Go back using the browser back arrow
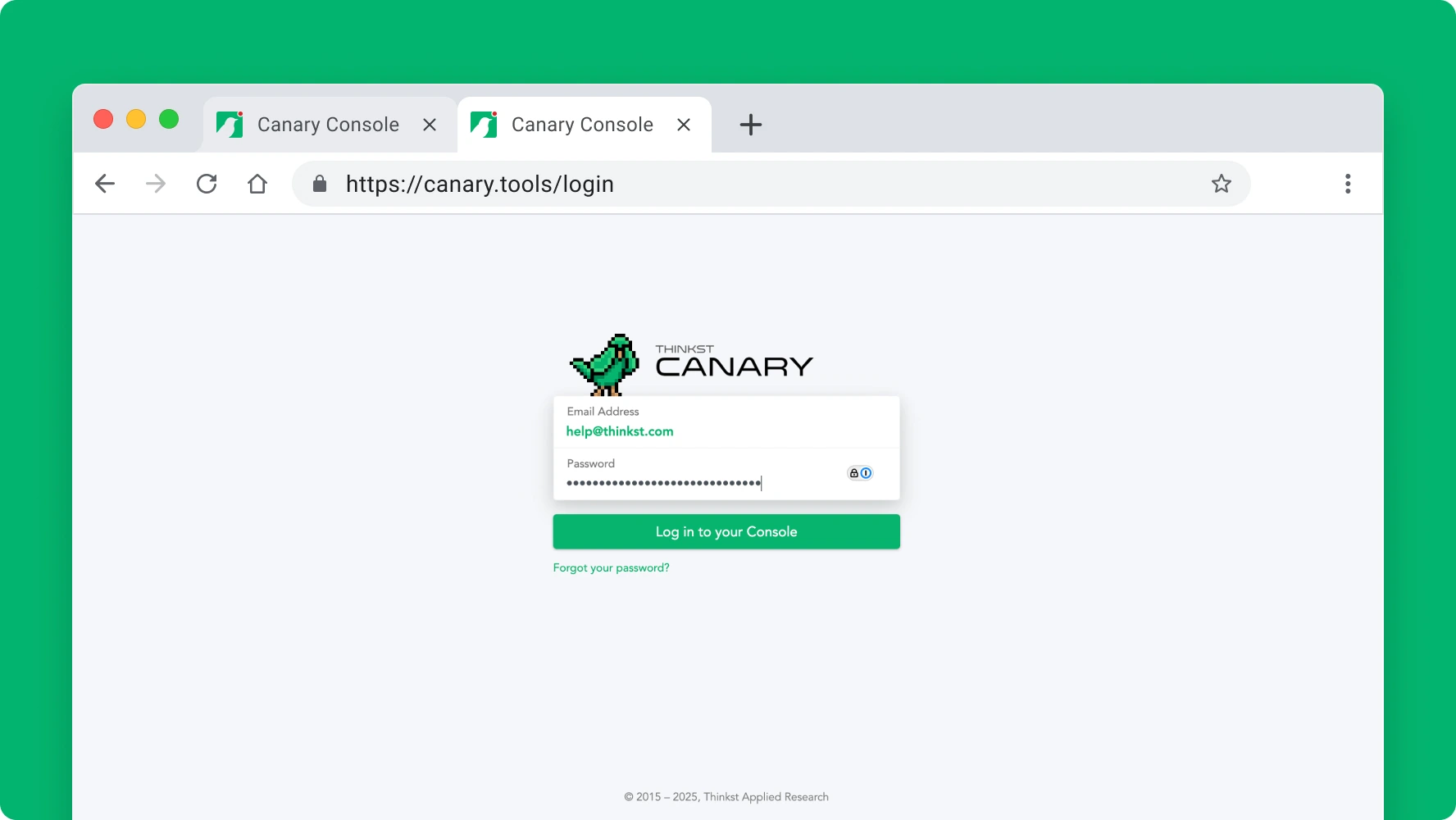The height and width of the screenshot is (820, 1456). pos(105,184)
